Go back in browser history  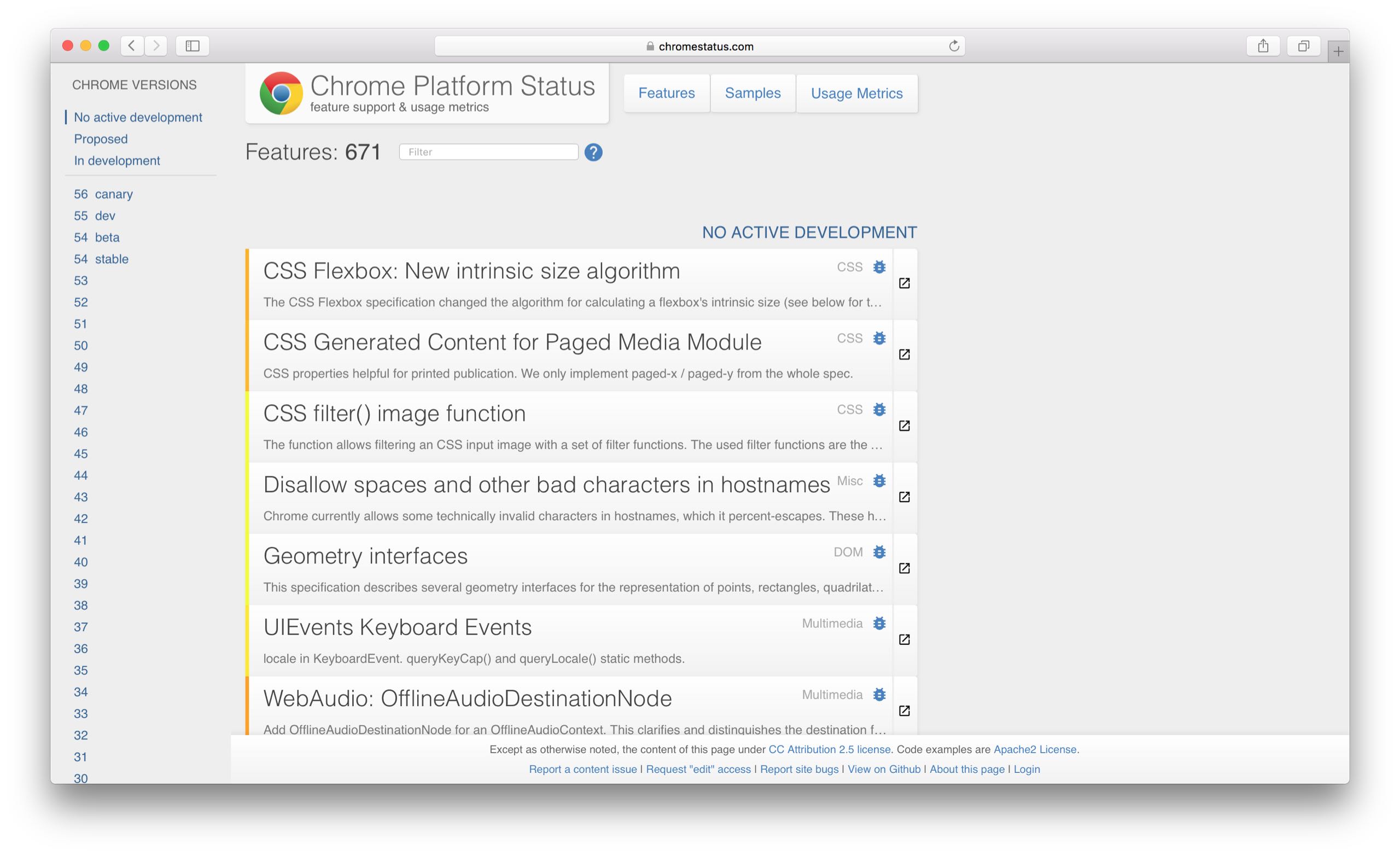pos(132,46)
